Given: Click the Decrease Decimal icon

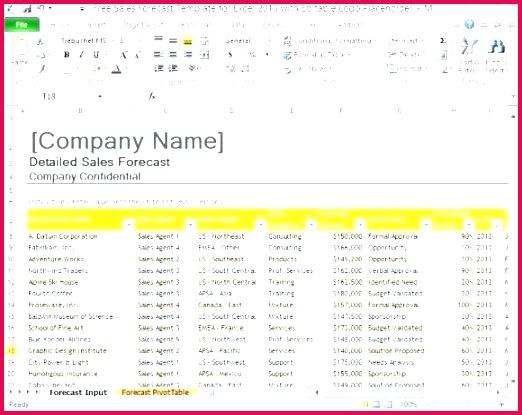Looking at the screenshot, I should [246, 69].
